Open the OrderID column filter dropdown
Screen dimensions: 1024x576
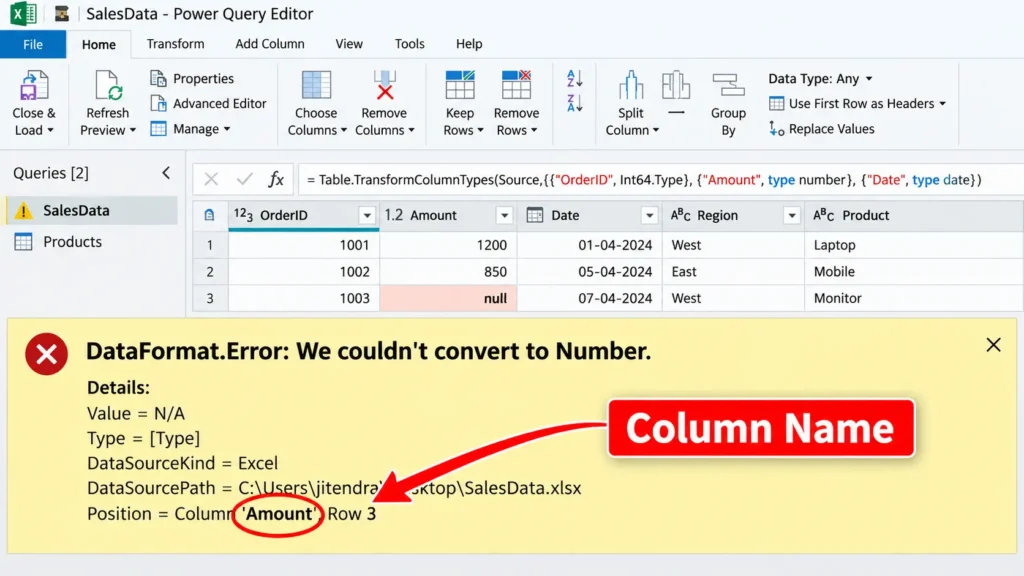coord(367,216)
